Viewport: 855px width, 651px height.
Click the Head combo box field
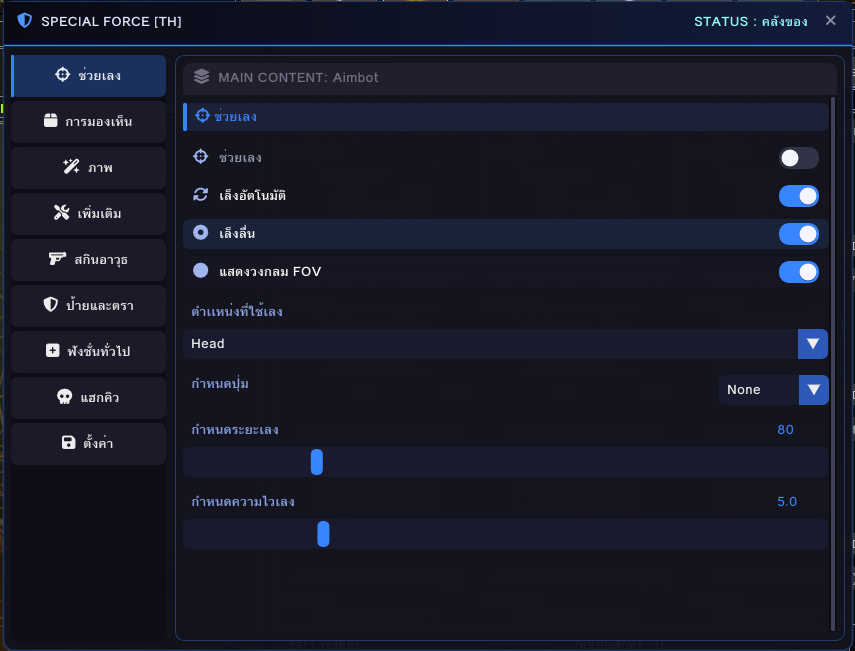click(505, 344)
